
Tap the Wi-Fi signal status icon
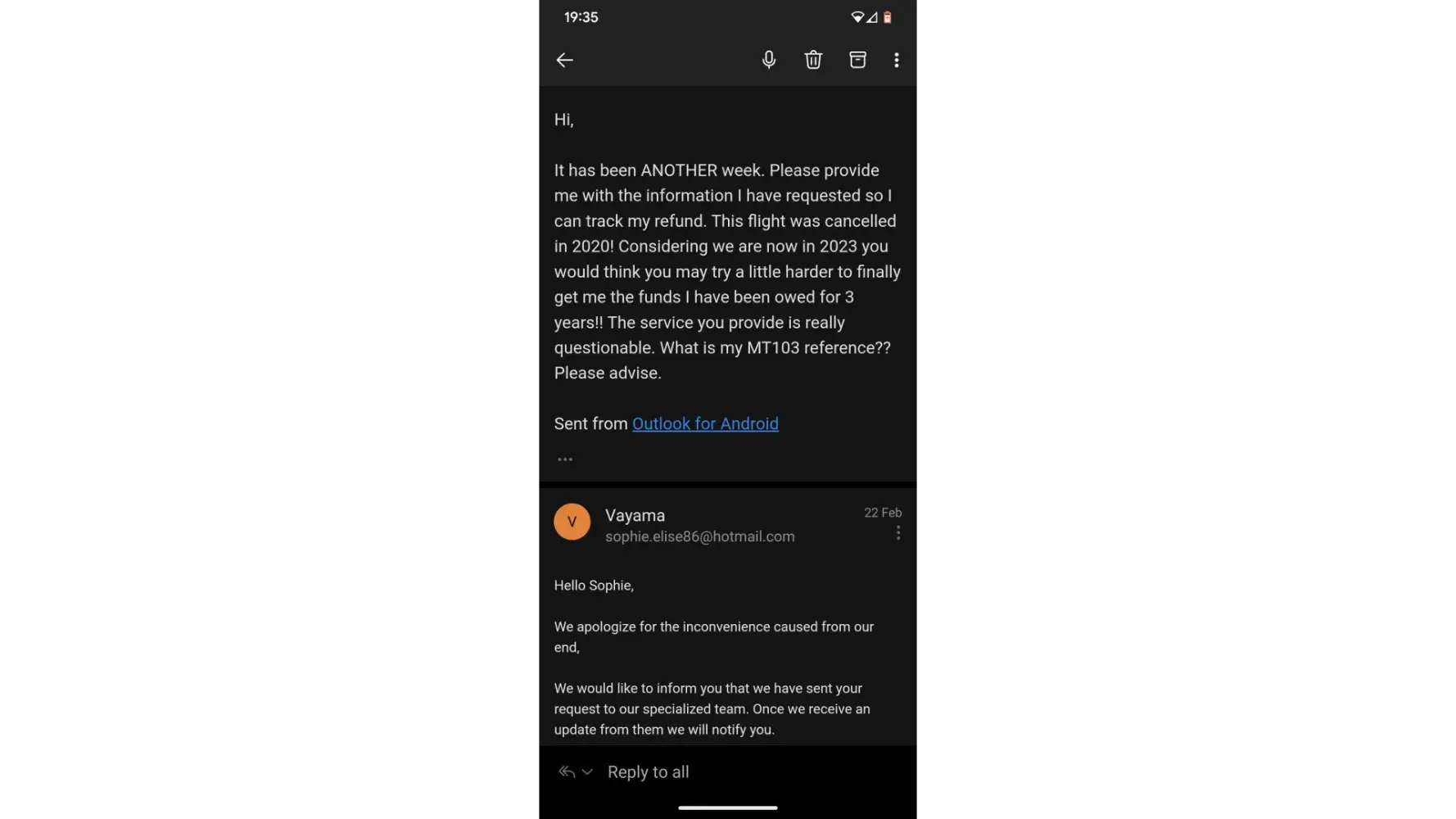[x=857, y=17]
